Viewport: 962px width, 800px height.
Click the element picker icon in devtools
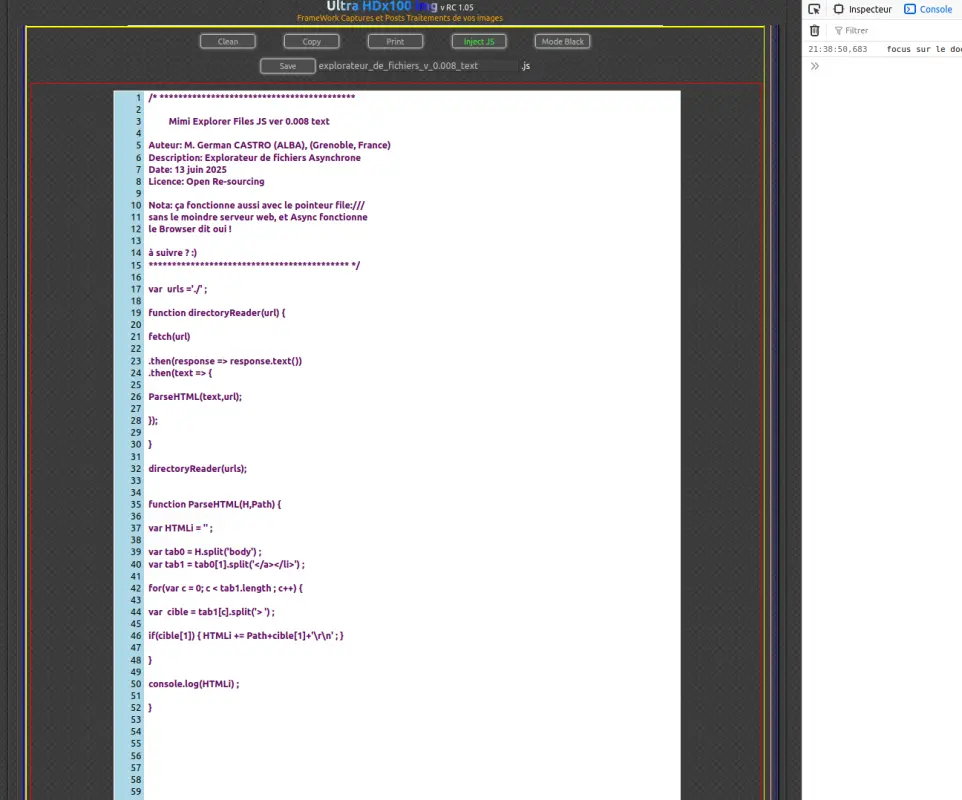(x=814, y=9)
